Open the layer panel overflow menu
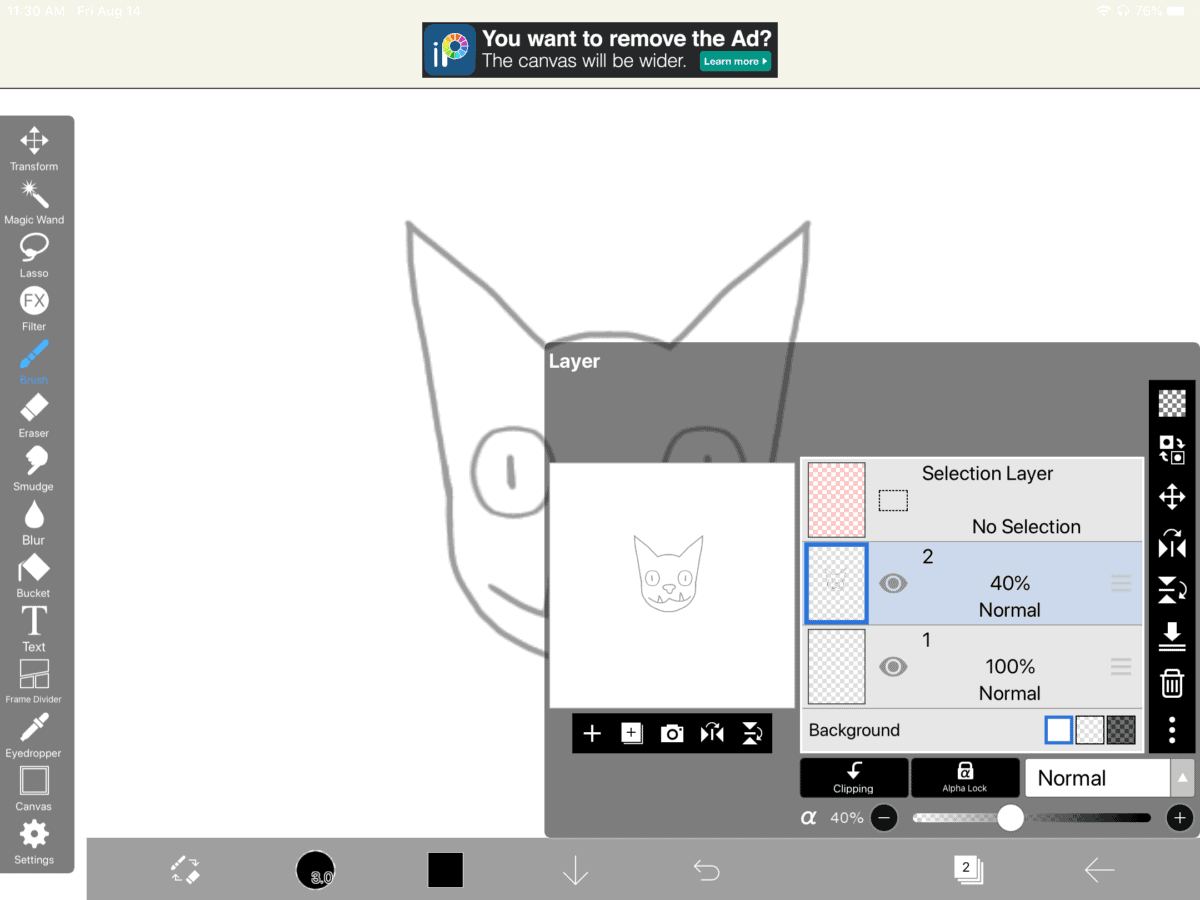This screenshot has height=900, width=1200. 1171,730
